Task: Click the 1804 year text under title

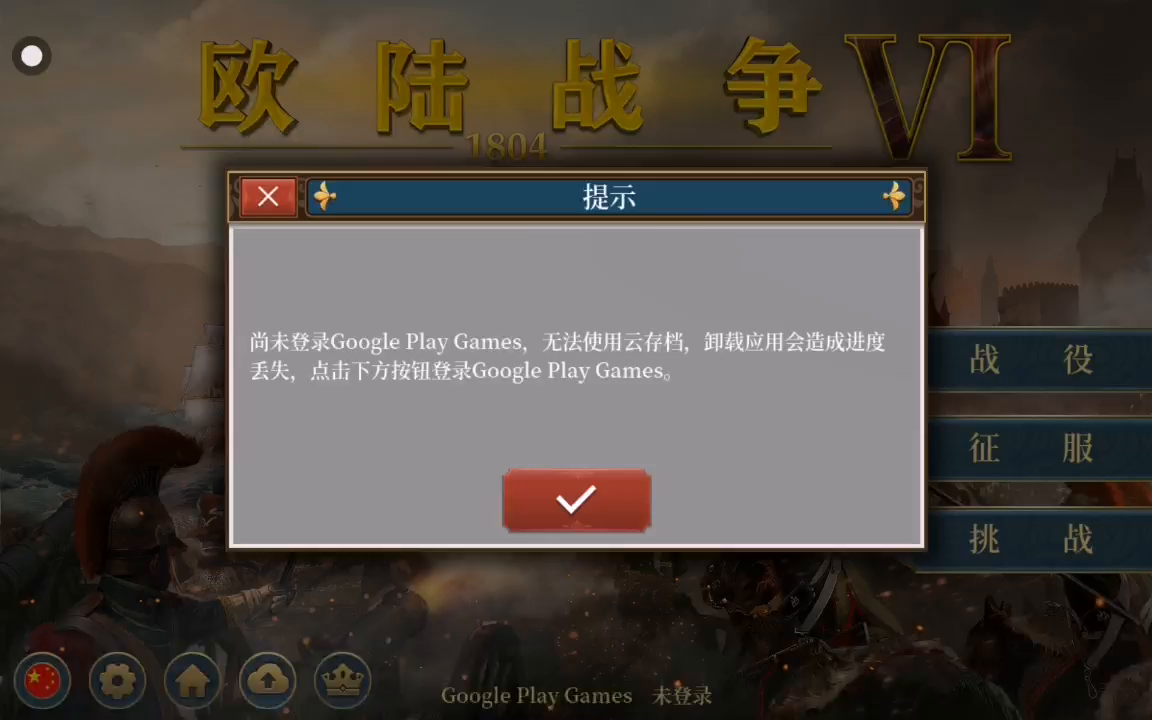Action: pos(507,147)
